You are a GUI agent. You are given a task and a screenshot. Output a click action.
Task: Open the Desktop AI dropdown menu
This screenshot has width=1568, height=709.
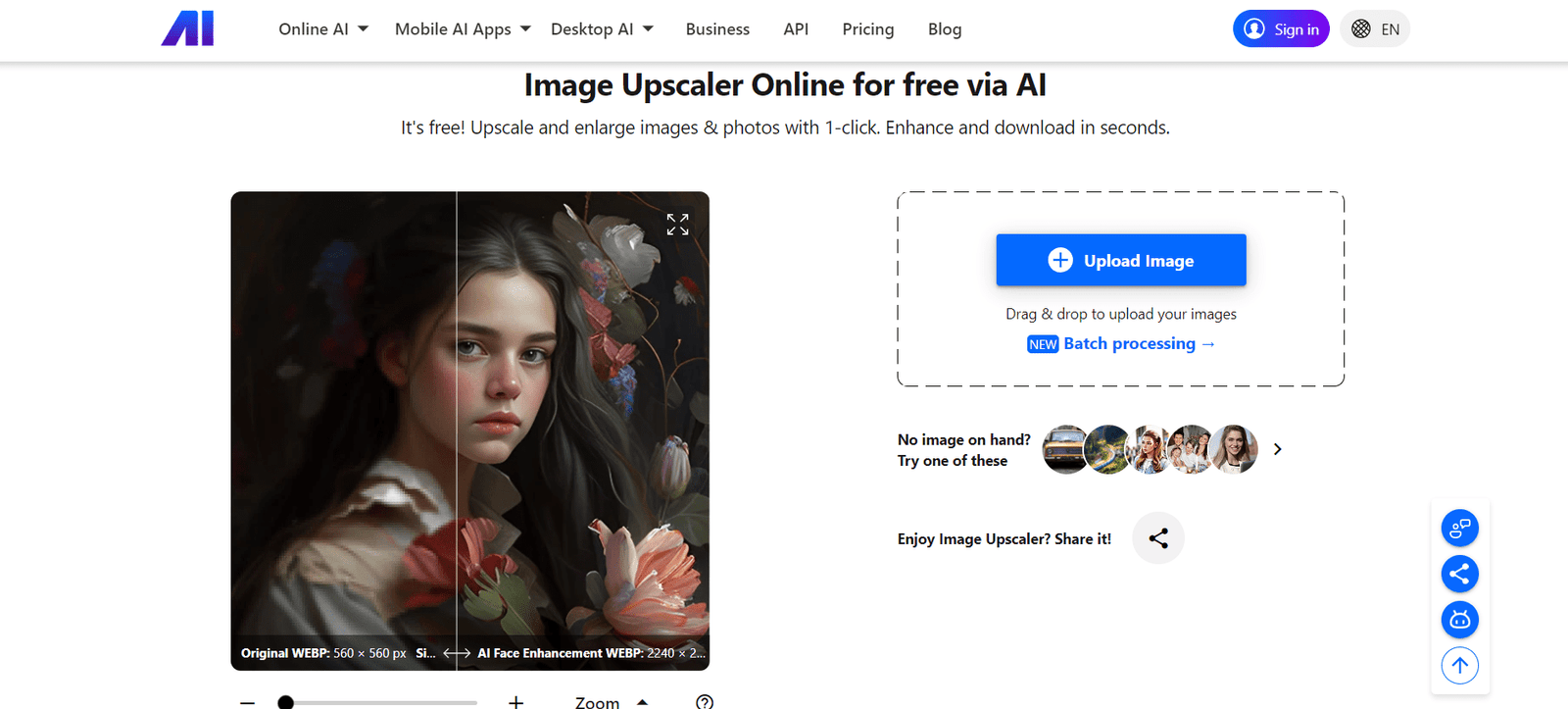(602, 29)
